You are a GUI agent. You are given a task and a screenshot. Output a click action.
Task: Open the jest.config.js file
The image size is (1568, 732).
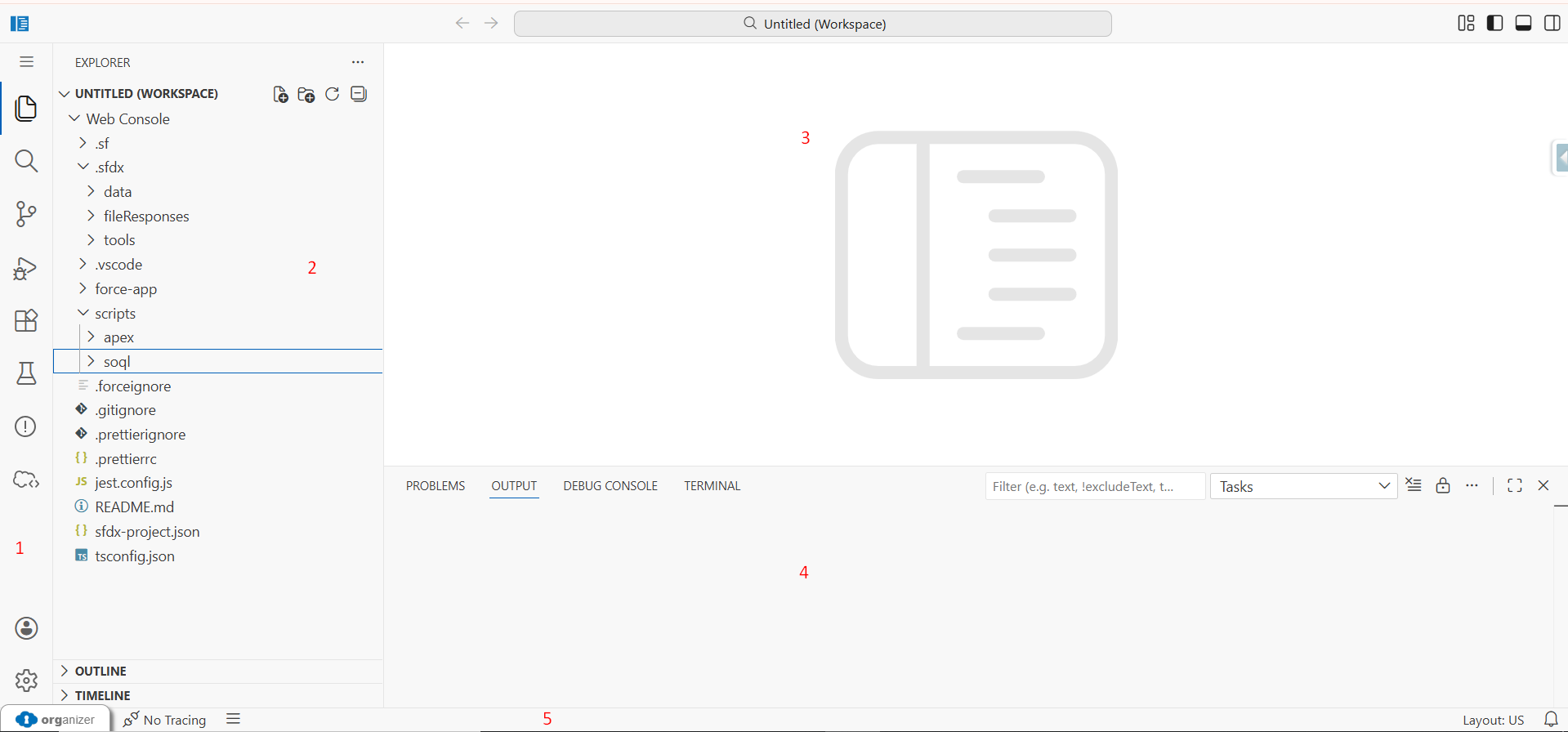point(218,483)
